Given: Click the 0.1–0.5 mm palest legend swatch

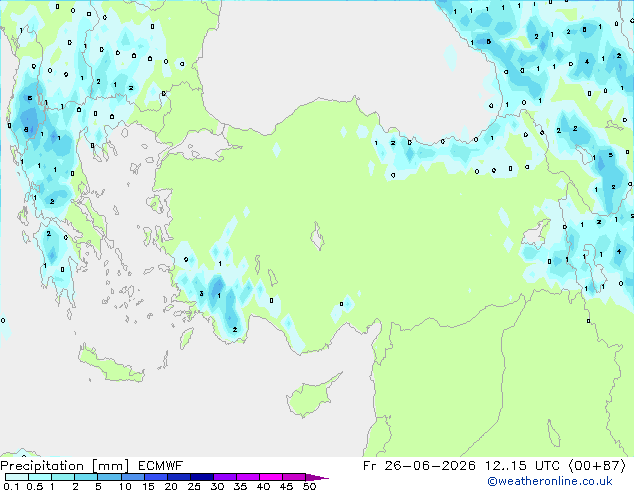Looking at the screenshot, I should [x=17, y=477].
